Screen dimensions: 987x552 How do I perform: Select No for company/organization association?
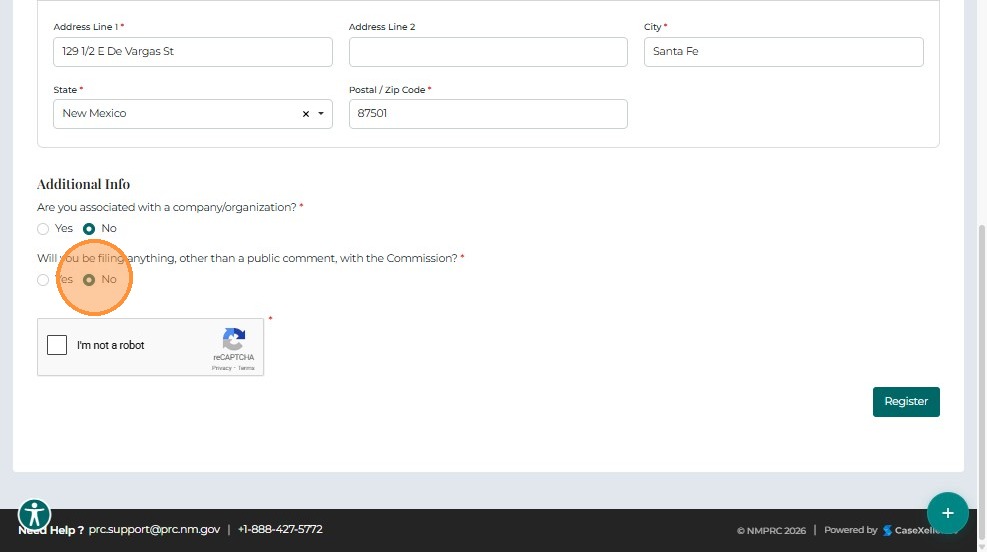pos(89,228)
